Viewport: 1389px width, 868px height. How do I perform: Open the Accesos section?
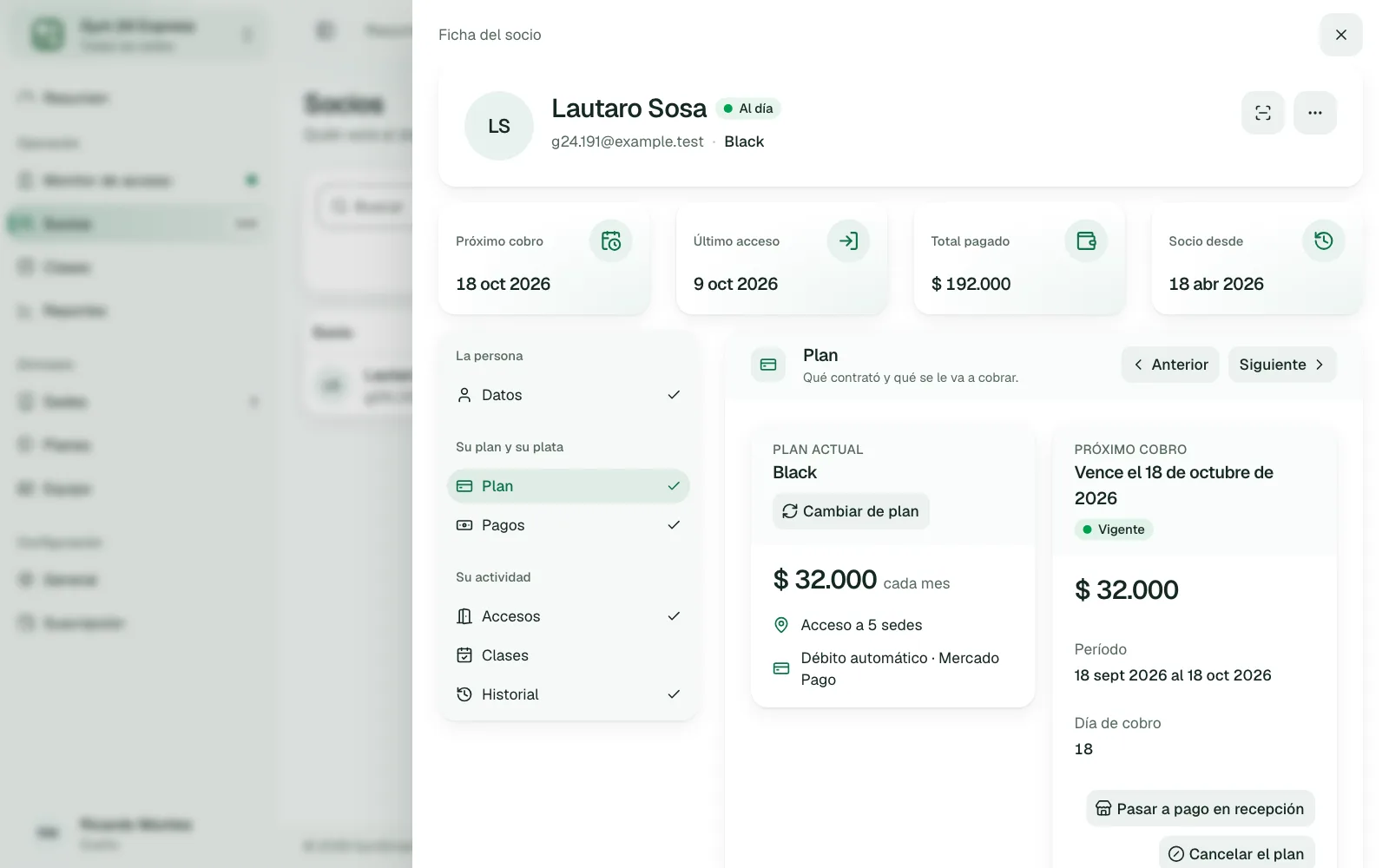pos(568,616)
